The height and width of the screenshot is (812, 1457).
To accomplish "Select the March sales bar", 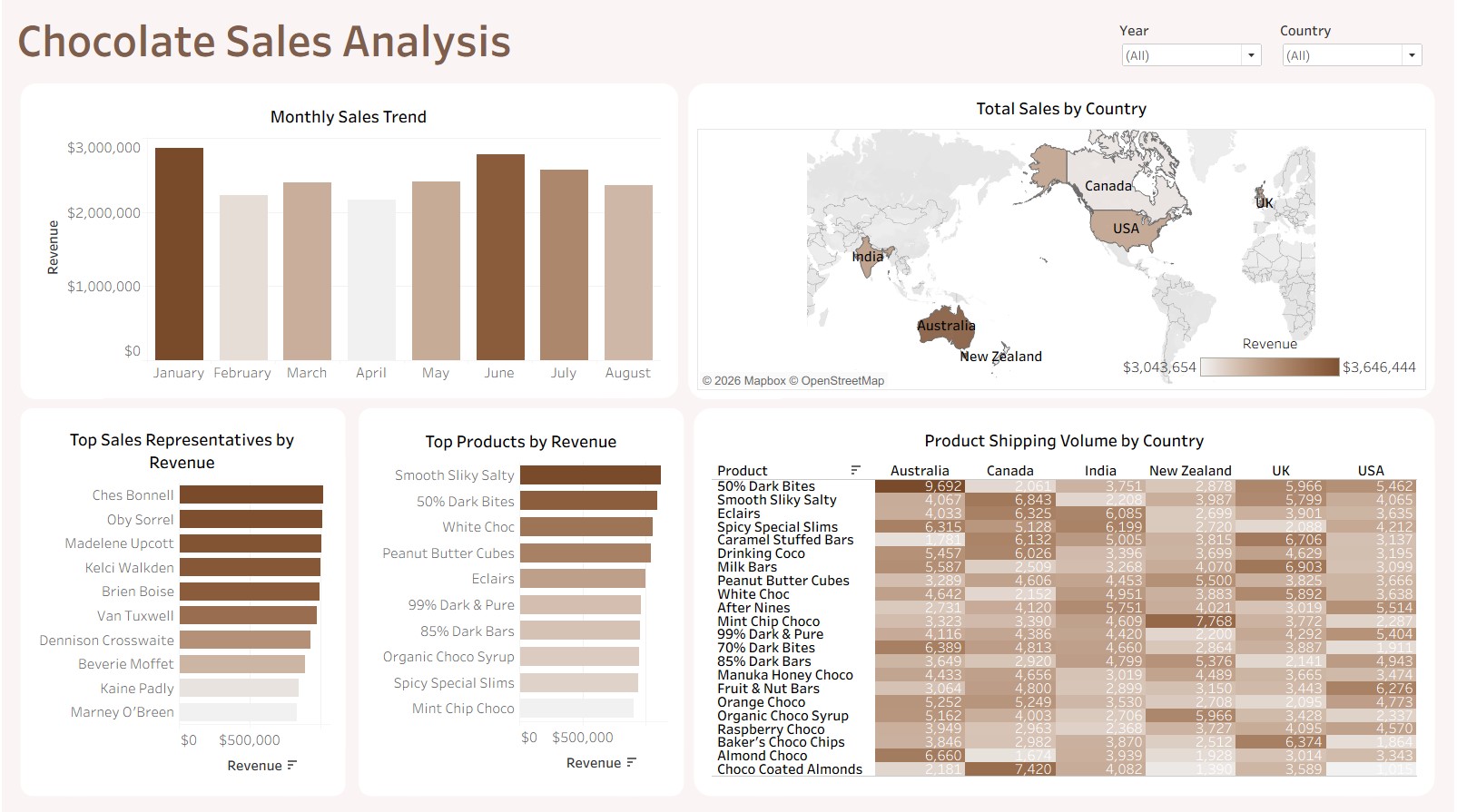I will (307, 271).
